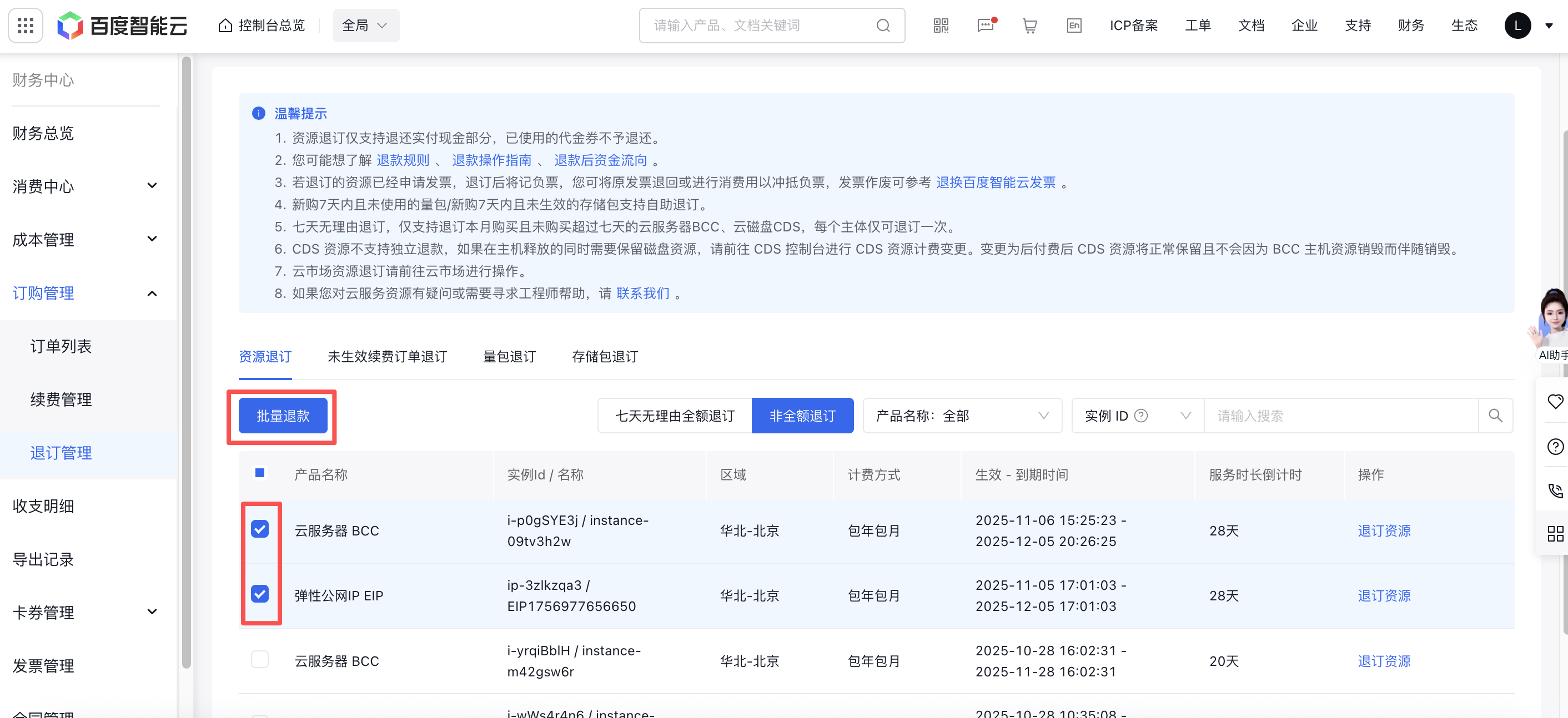Check the i-yrqiBblH BCC row checkbox

pos(260,659)
